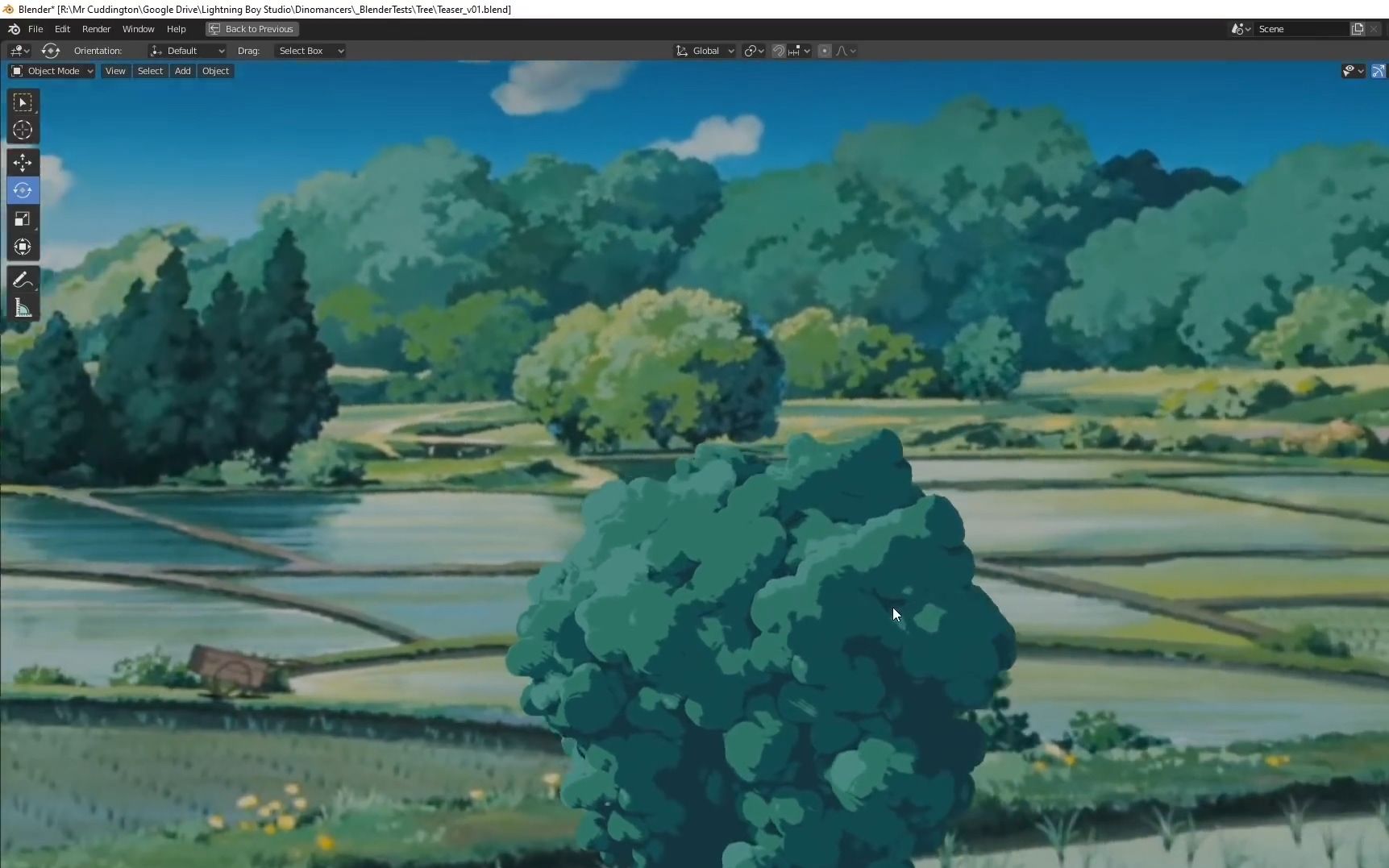The image size is (1389, 868).
Task: Open the viewport Select menu
Action: coord(150,71)
